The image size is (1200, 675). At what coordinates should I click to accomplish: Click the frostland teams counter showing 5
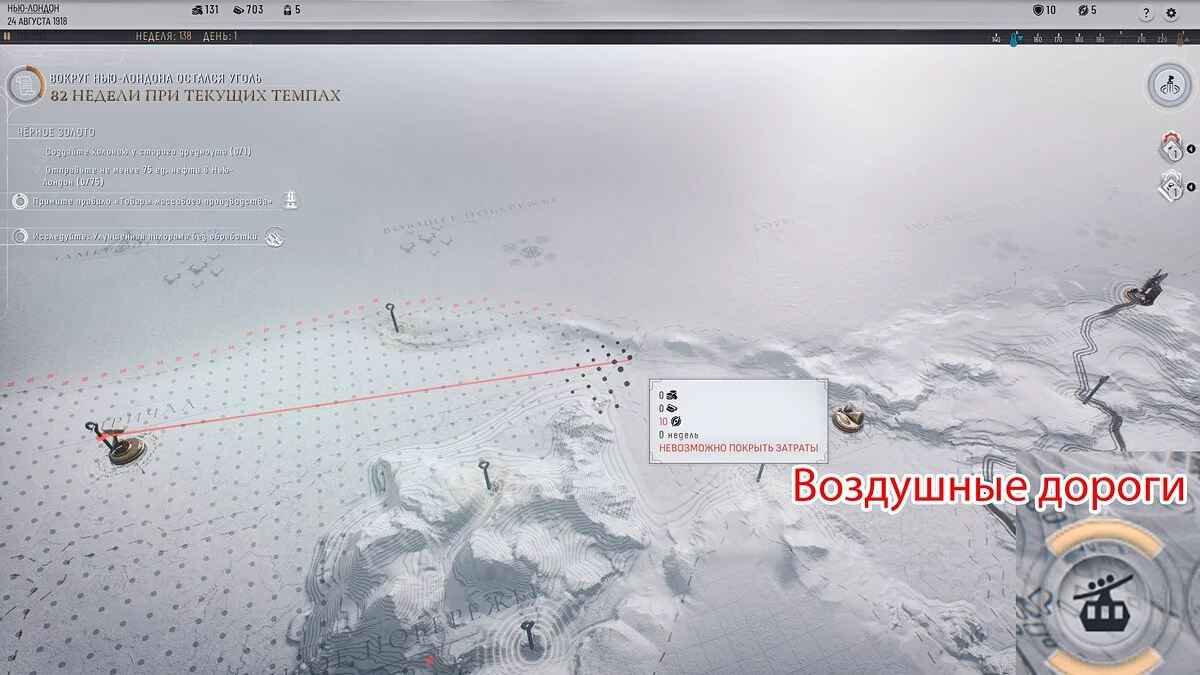click(x=1087, y=10)
